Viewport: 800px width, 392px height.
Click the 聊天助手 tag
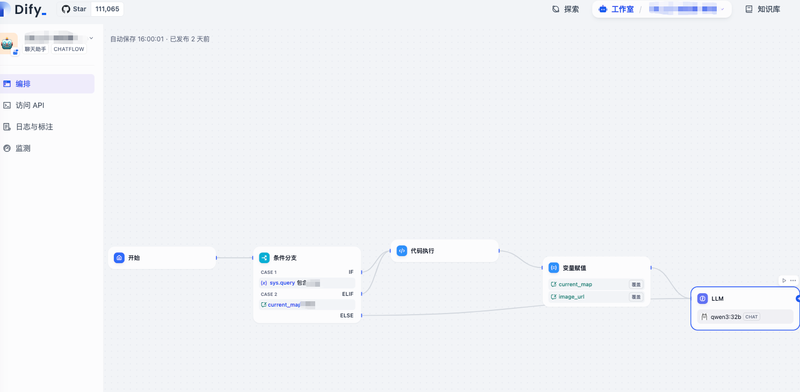click(36, 49)
